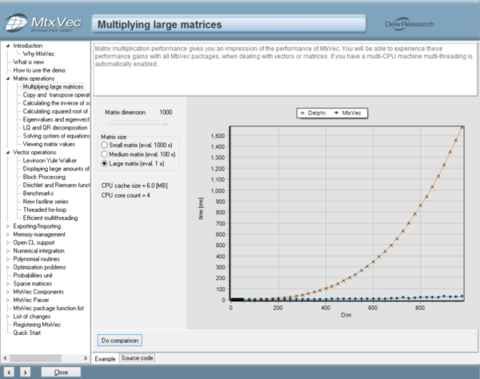
Task: Click the DewResearch logo
Action: tap(409, 24)
